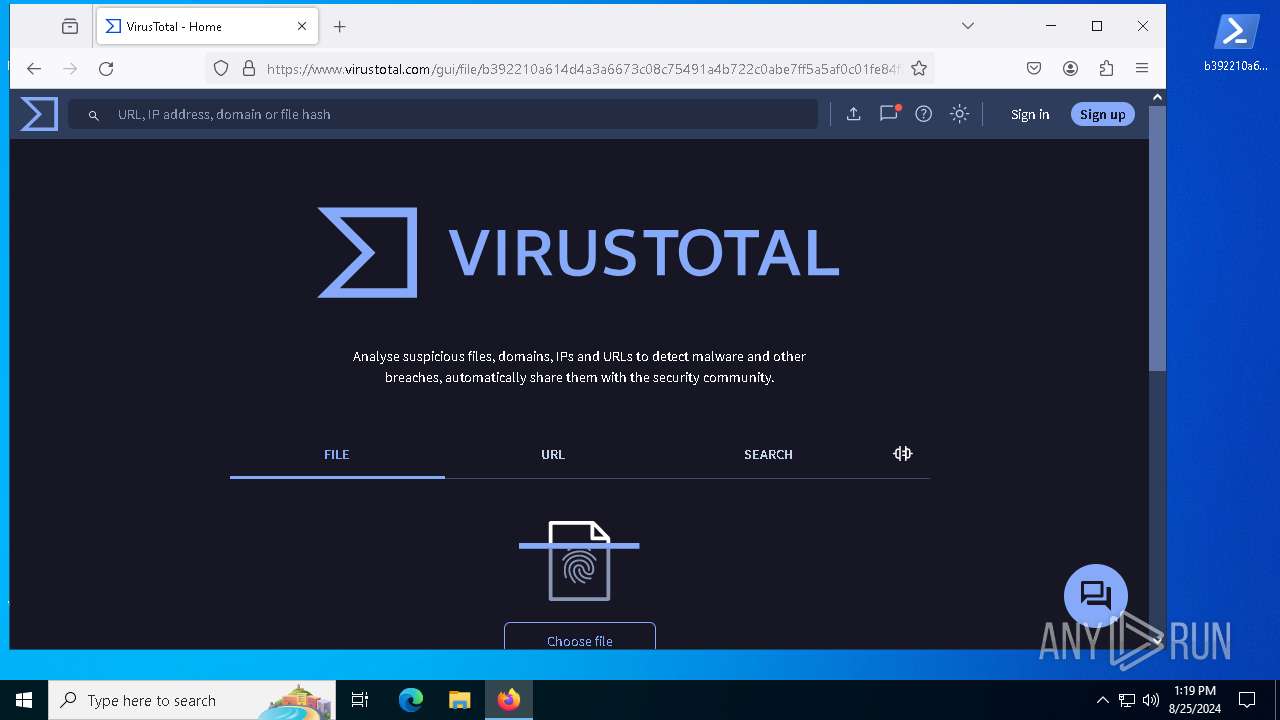This screenshot has height=720, width=1280.
Task: Click the padlock site security icon
Action: click(248, 68)
